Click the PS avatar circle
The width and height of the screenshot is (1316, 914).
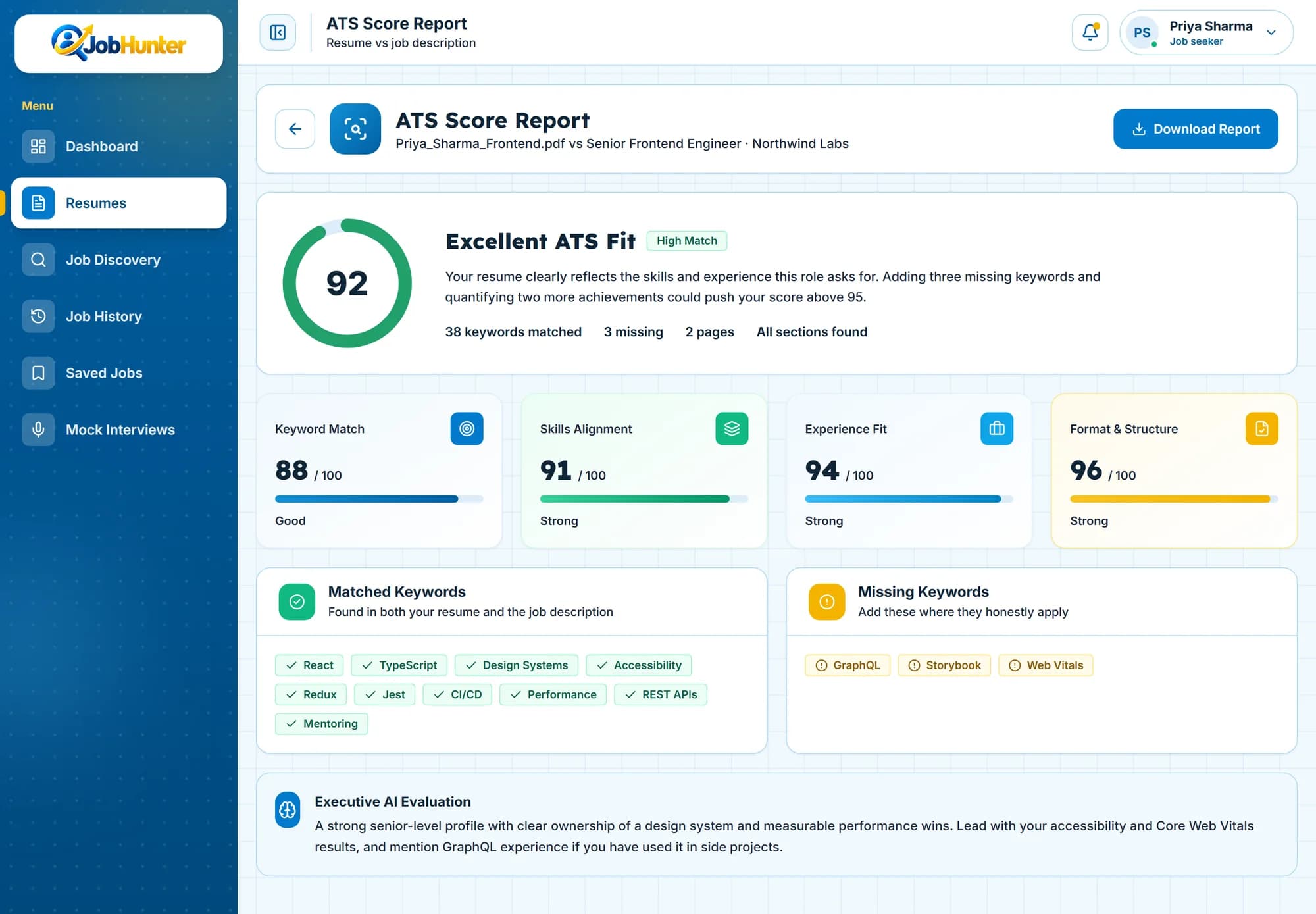pyautogui.click(x=1142, y=32)
